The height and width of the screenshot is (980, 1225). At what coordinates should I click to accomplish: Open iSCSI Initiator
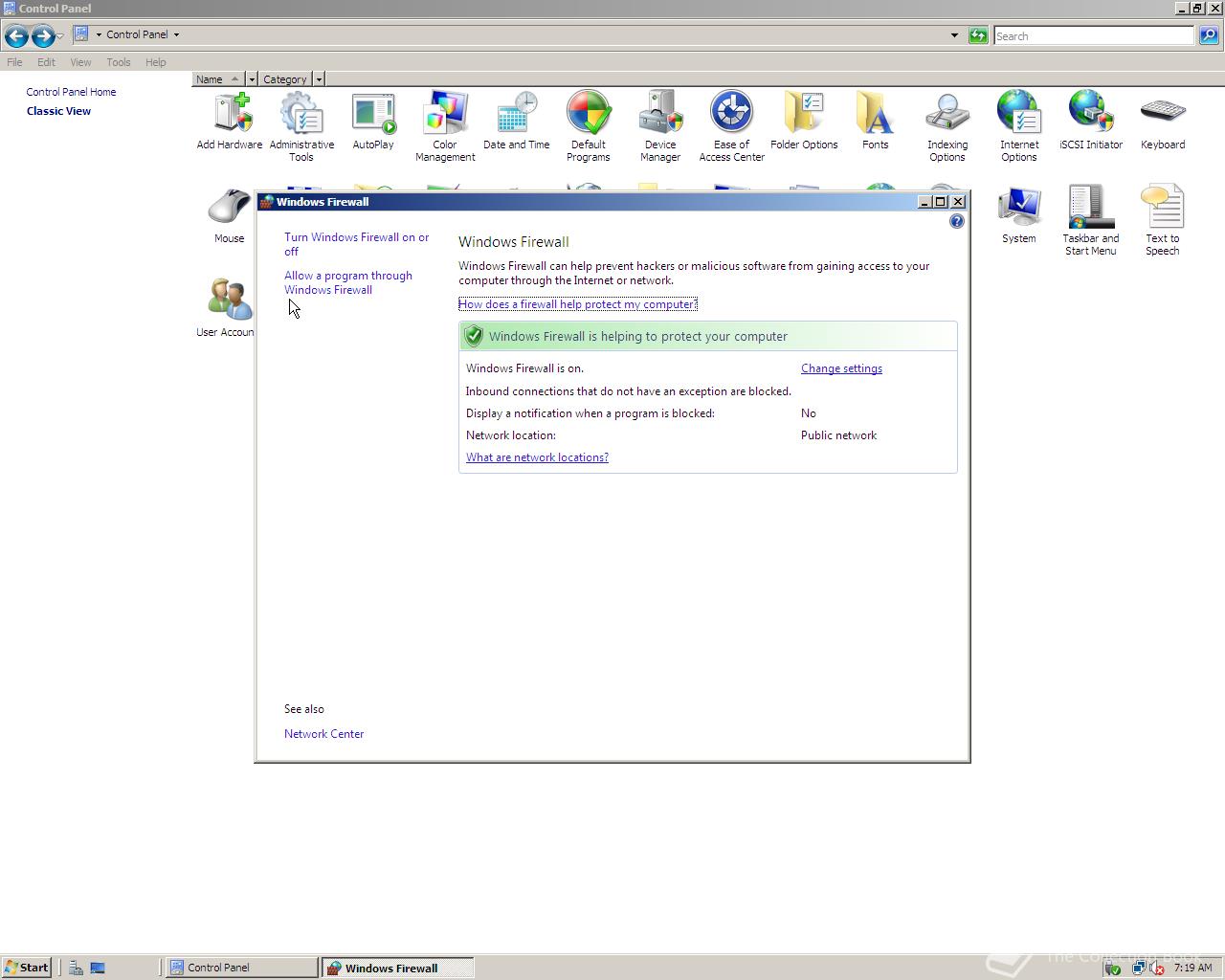pos(1091,121)
